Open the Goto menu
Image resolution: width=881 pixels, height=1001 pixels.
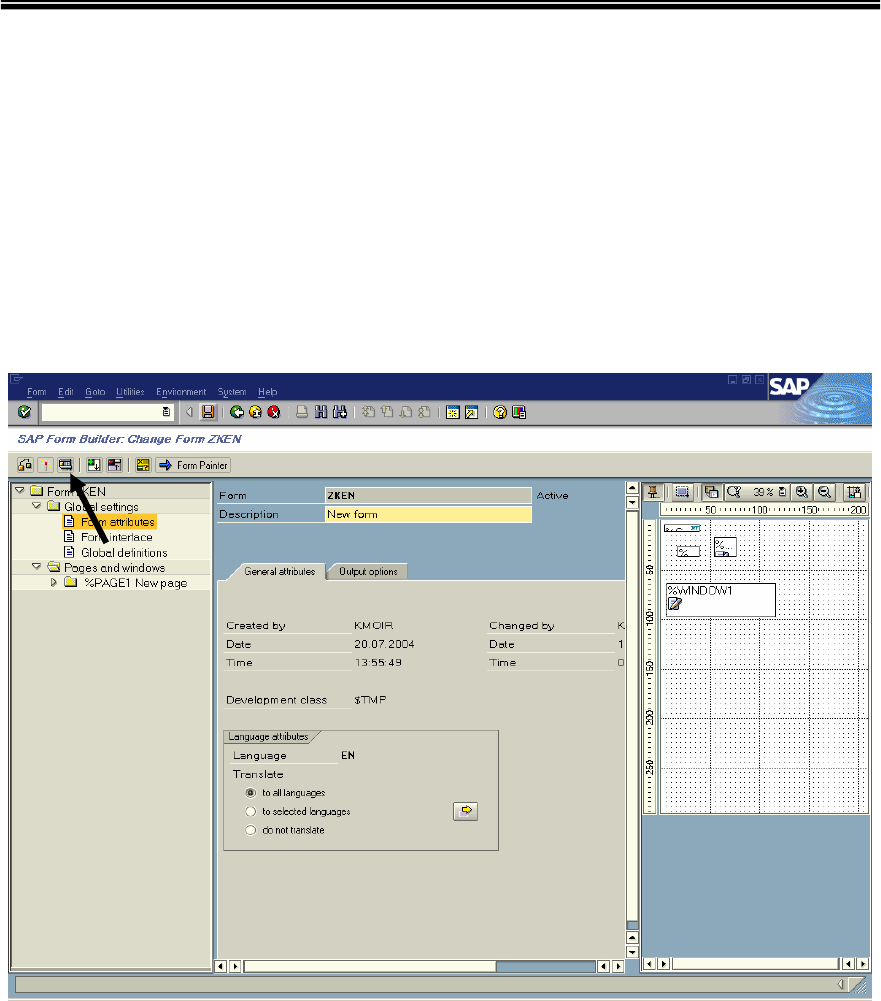click(x=95, y=392)
